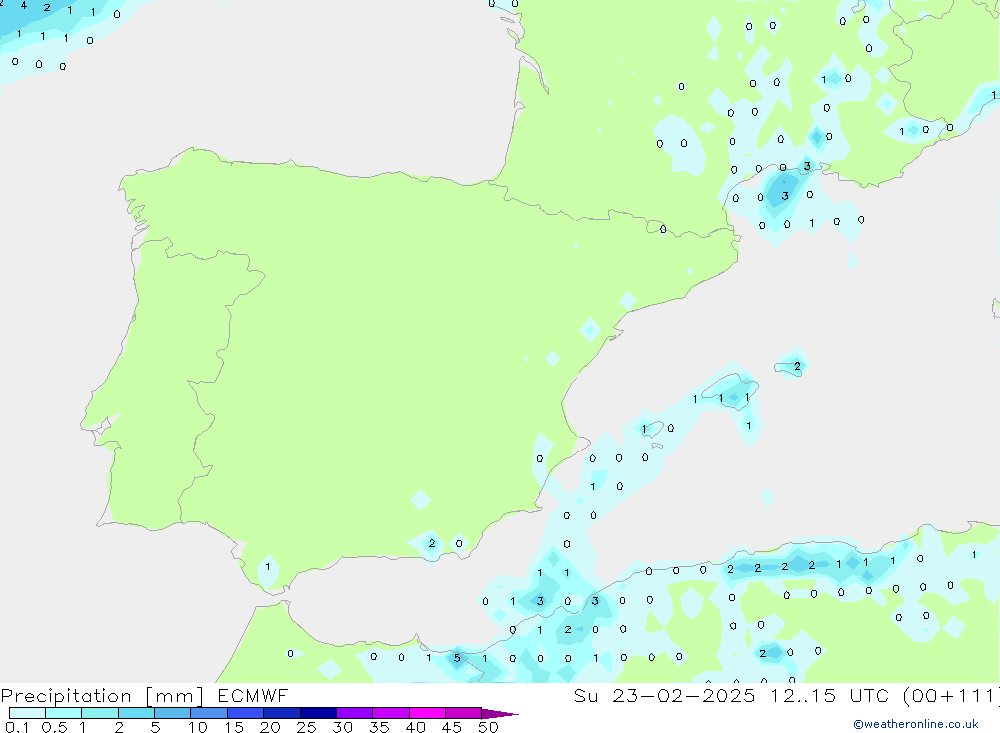Viewport: 1000px width, 733px height.
Task: Click the 15 legend label
Action: click(234, 727)
